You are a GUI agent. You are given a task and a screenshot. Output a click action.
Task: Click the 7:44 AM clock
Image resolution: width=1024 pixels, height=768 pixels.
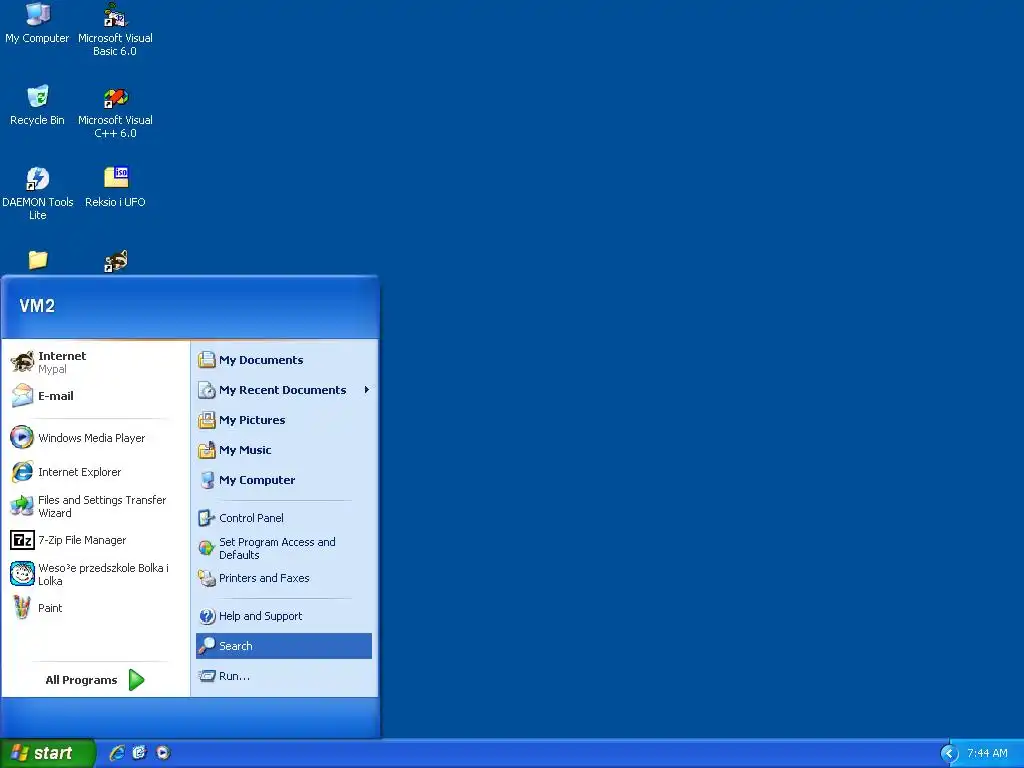[987, 754]
